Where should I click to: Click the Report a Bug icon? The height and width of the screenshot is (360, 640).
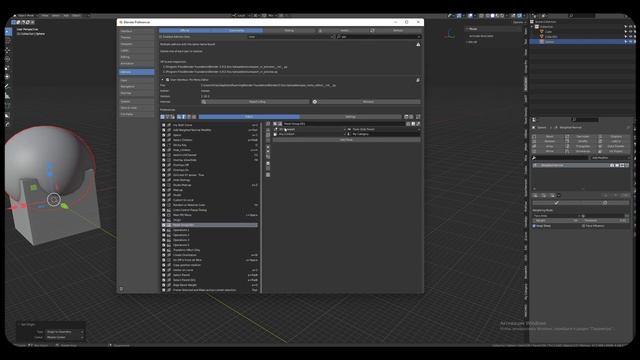pos(204,102)
